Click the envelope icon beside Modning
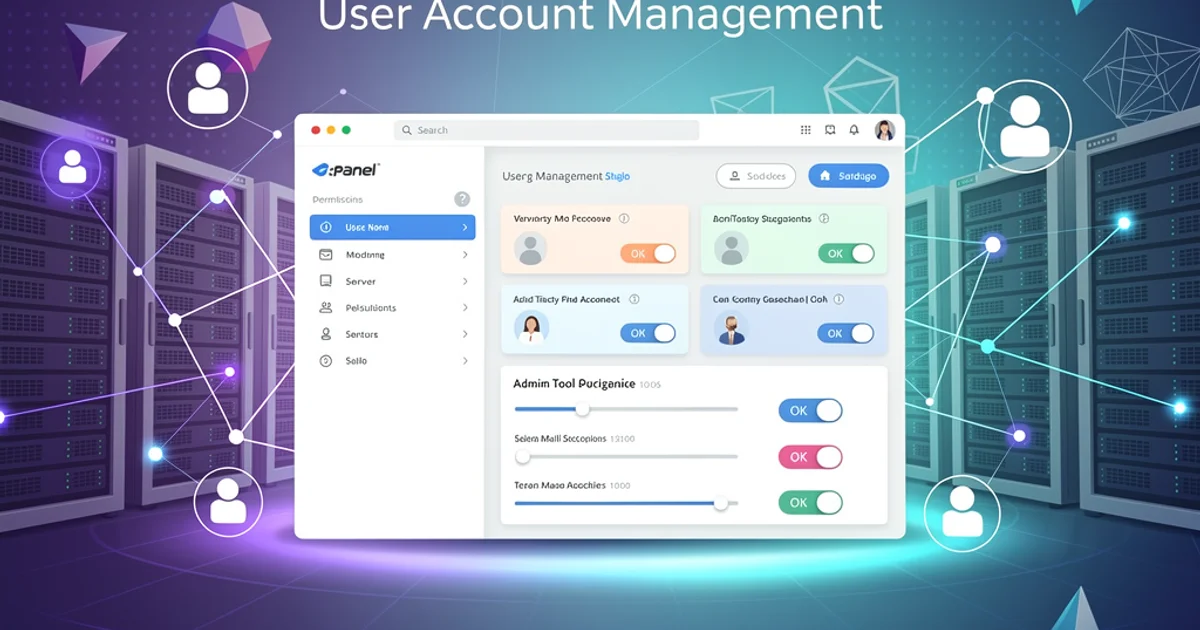 pyautogui.click(x=326, y=255)
